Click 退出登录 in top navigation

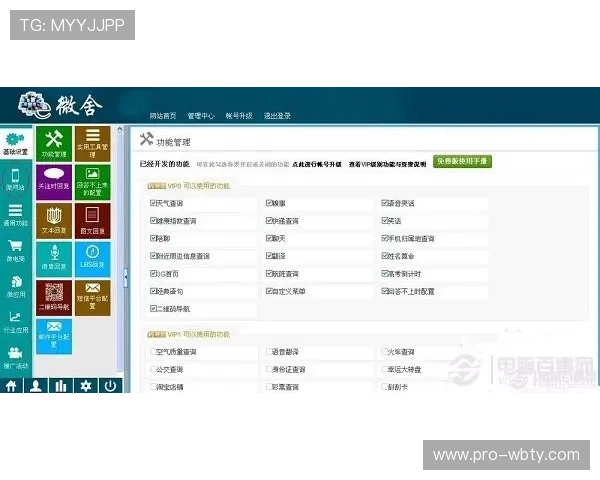277,116
